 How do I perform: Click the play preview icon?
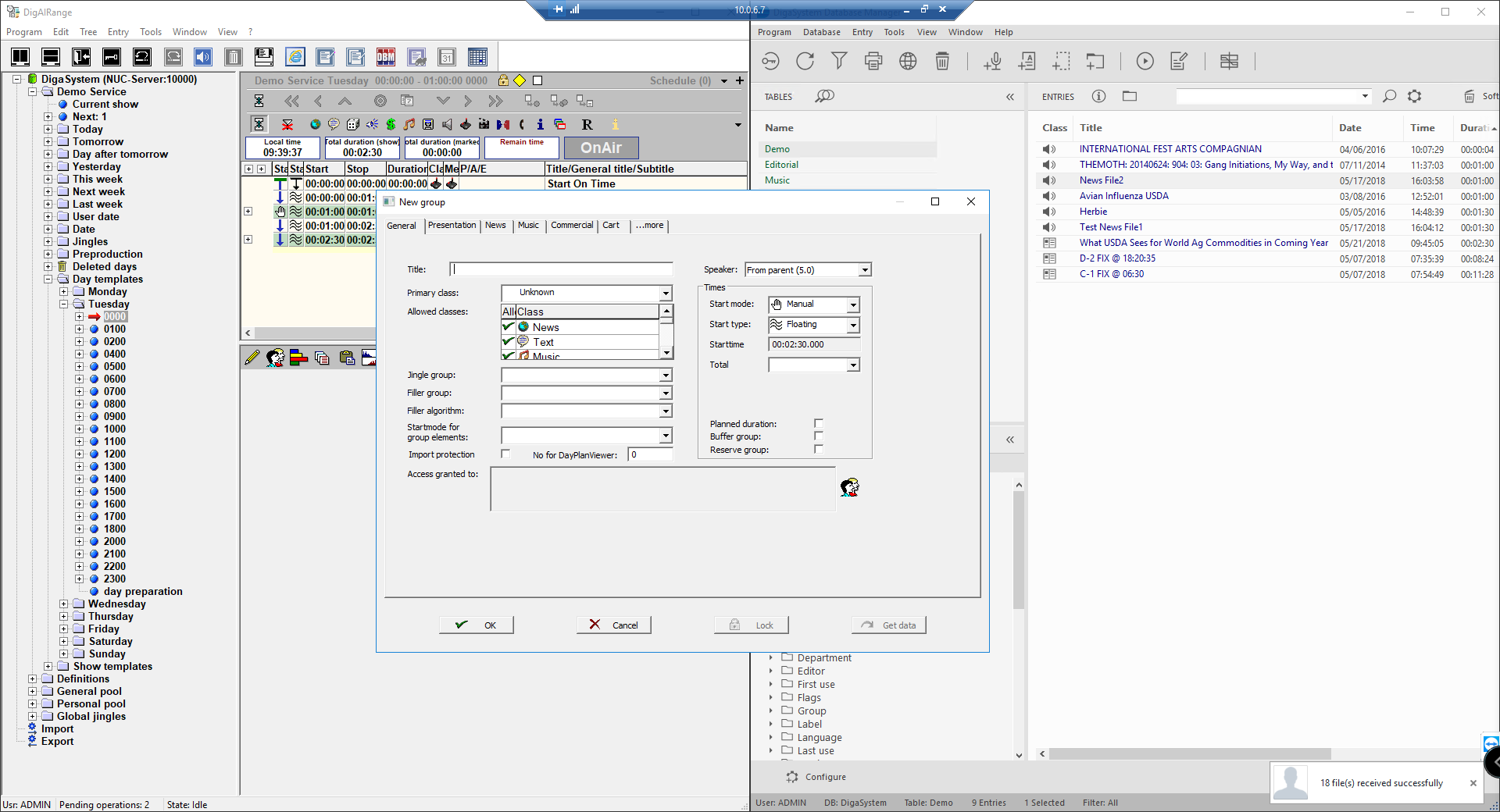coord(1145,61)
